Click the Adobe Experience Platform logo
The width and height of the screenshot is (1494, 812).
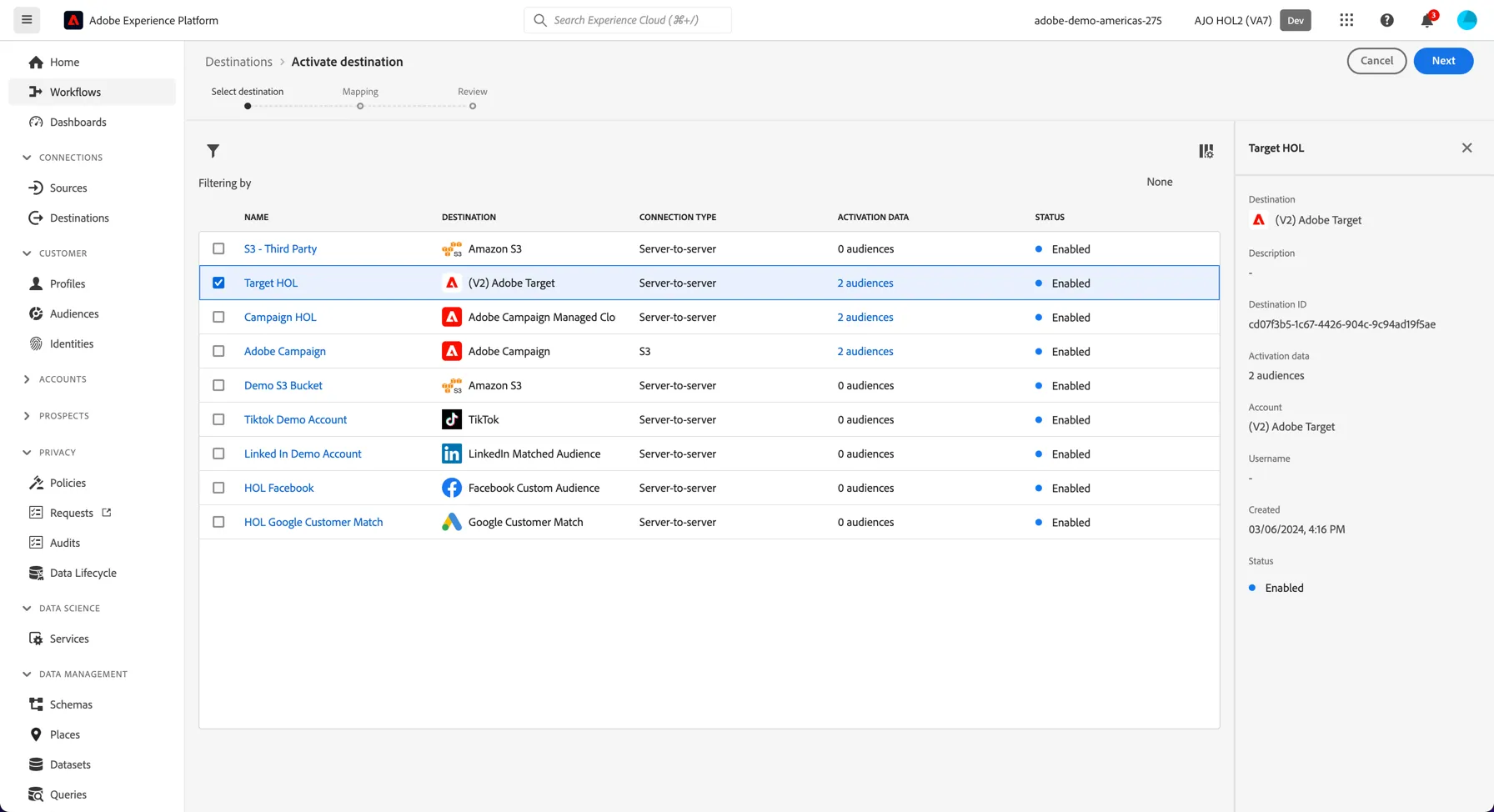click(x=73, y=20)
